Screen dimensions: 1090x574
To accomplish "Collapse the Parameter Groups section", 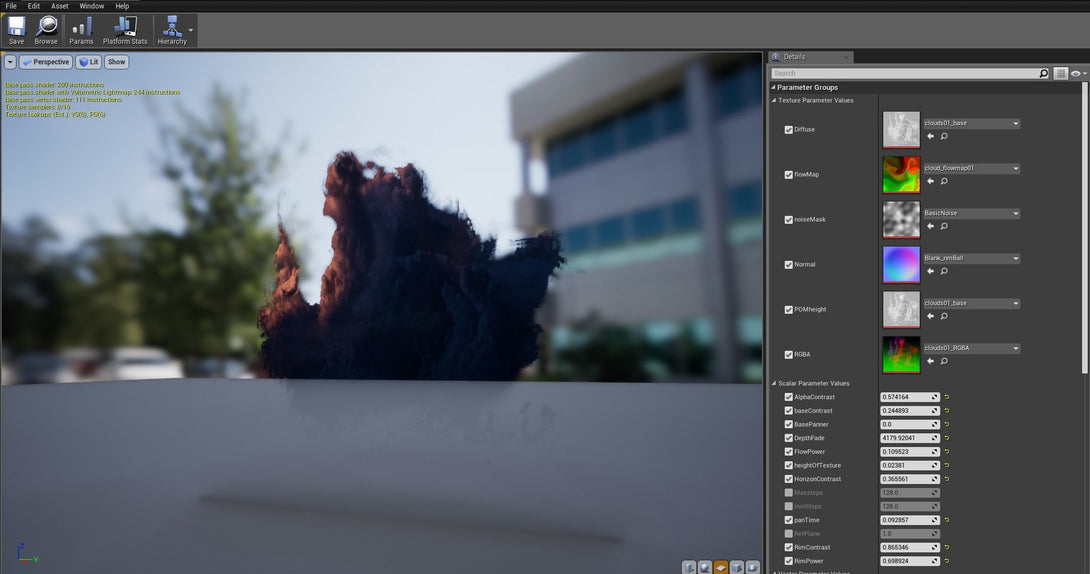I will [773, 88].
